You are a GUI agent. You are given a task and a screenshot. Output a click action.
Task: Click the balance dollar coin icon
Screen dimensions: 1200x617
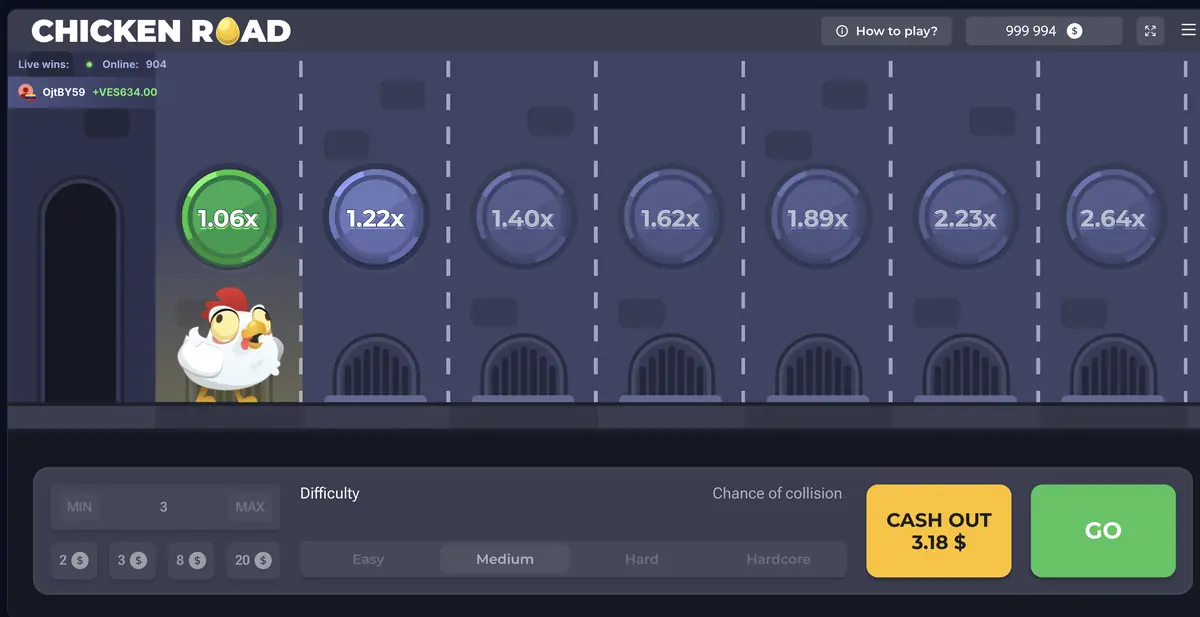pyautogui.click(x=1074, y=31)
